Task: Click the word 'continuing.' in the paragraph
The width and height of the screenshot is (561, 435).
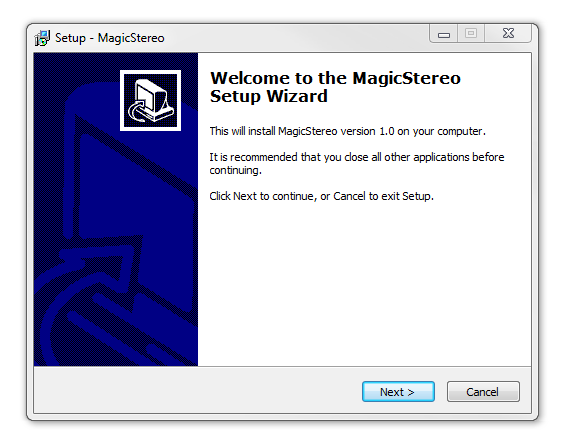Action: tap(235, 170)
